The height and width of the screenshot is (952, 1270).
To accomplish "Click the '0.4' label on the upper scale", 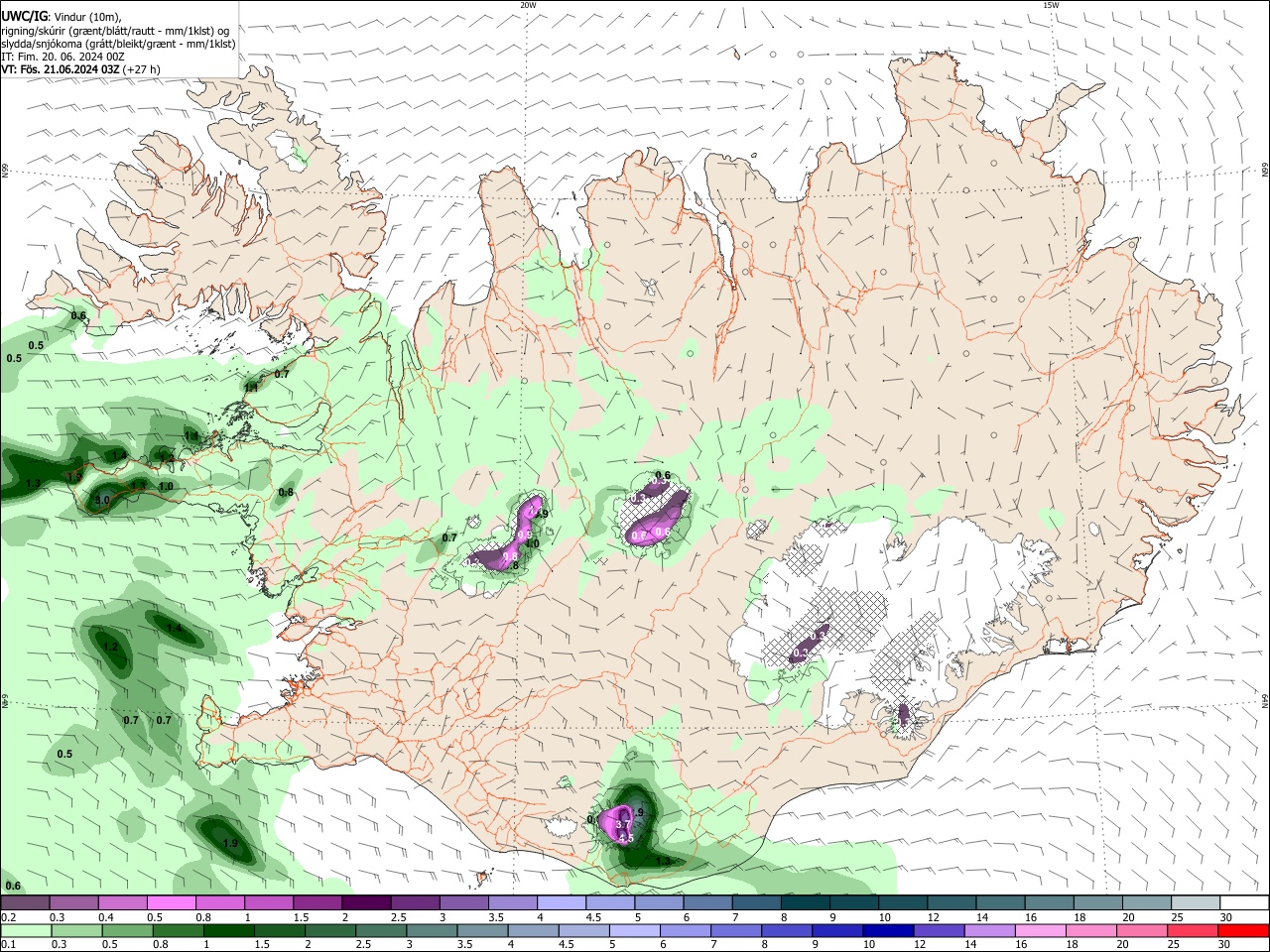I will click(x=105, y=917).
